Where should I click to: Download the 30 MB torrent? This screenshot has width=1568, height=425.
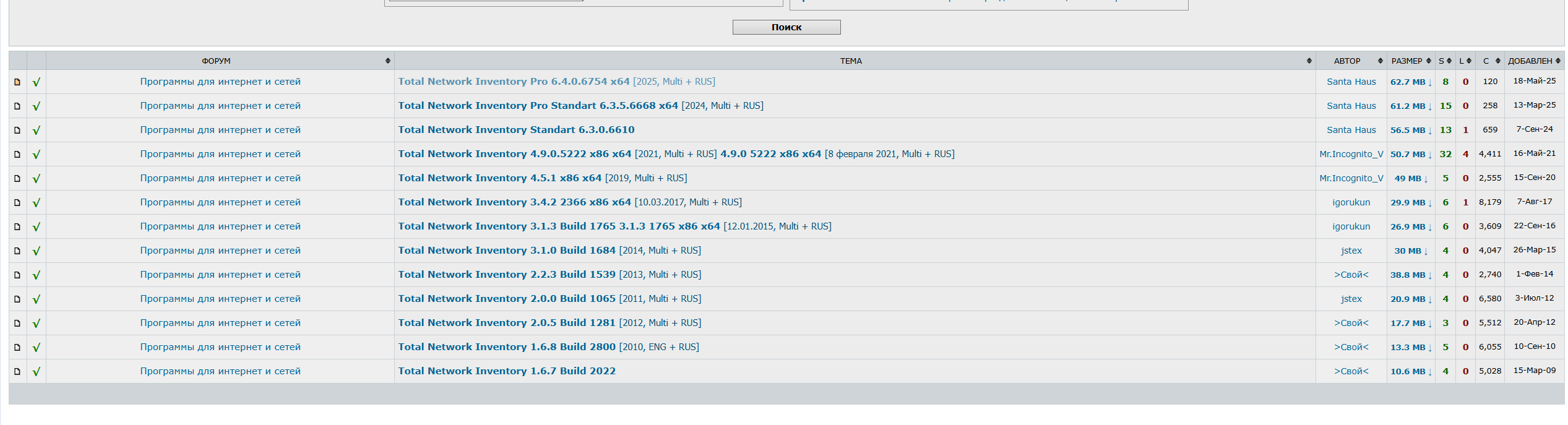tap(1411, 251)
